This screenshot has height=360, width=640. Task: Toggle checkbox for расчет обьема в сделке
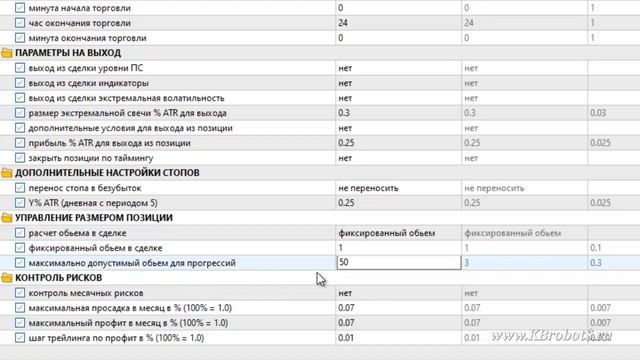point(20,233)
